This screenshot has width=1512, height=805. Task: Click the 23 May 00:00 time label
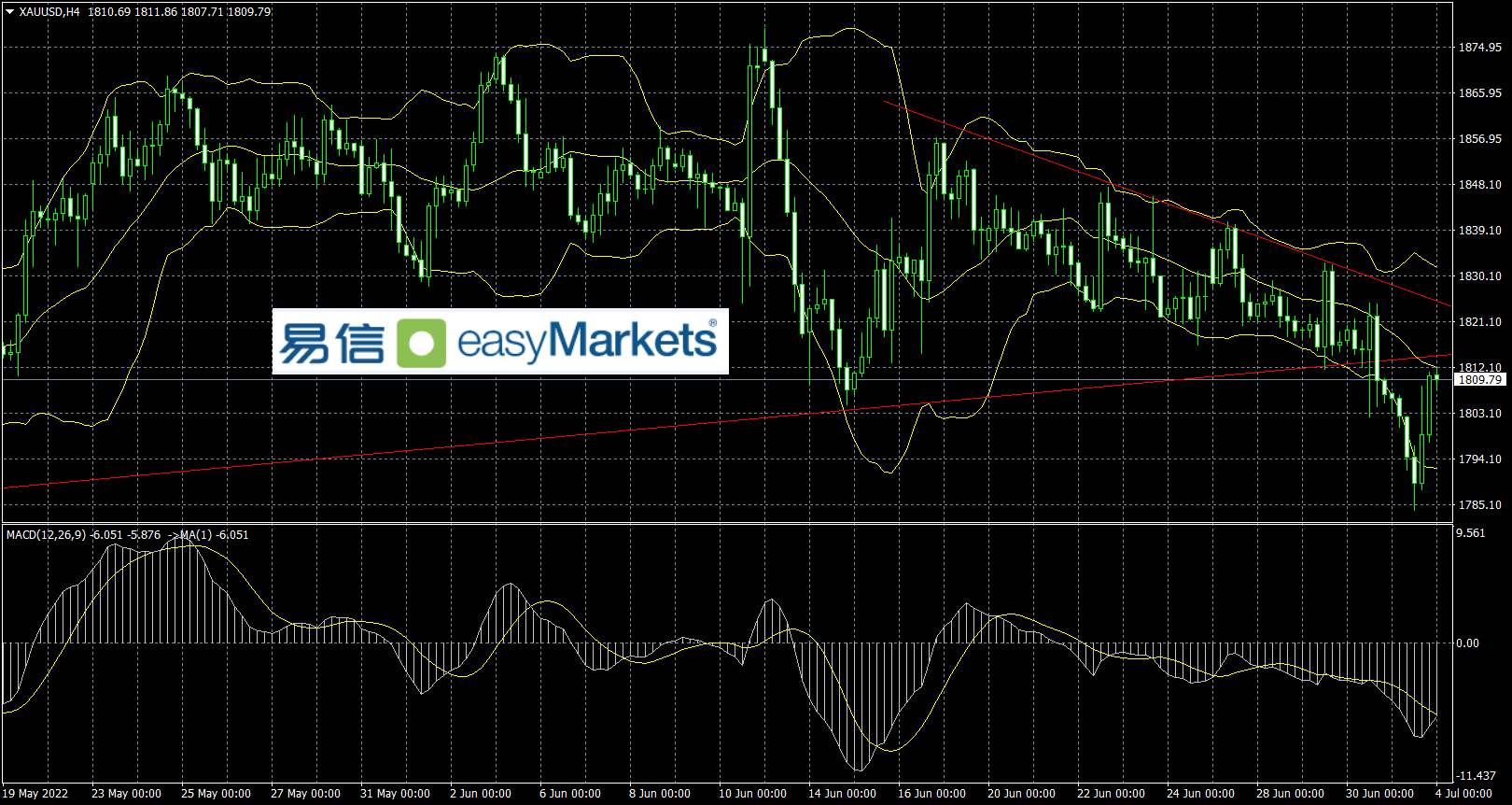pyautogui.click(x=126, y=794)
